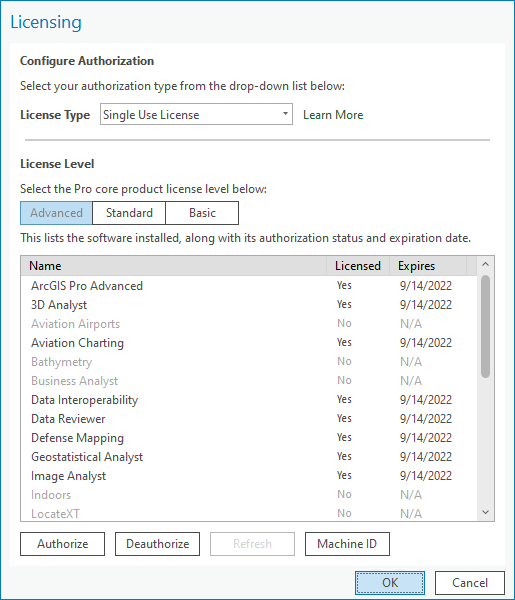Click the scroll up arrow in list
This screenshot has width=515, height=600.
pyautogui.click(x=486, y=264)
